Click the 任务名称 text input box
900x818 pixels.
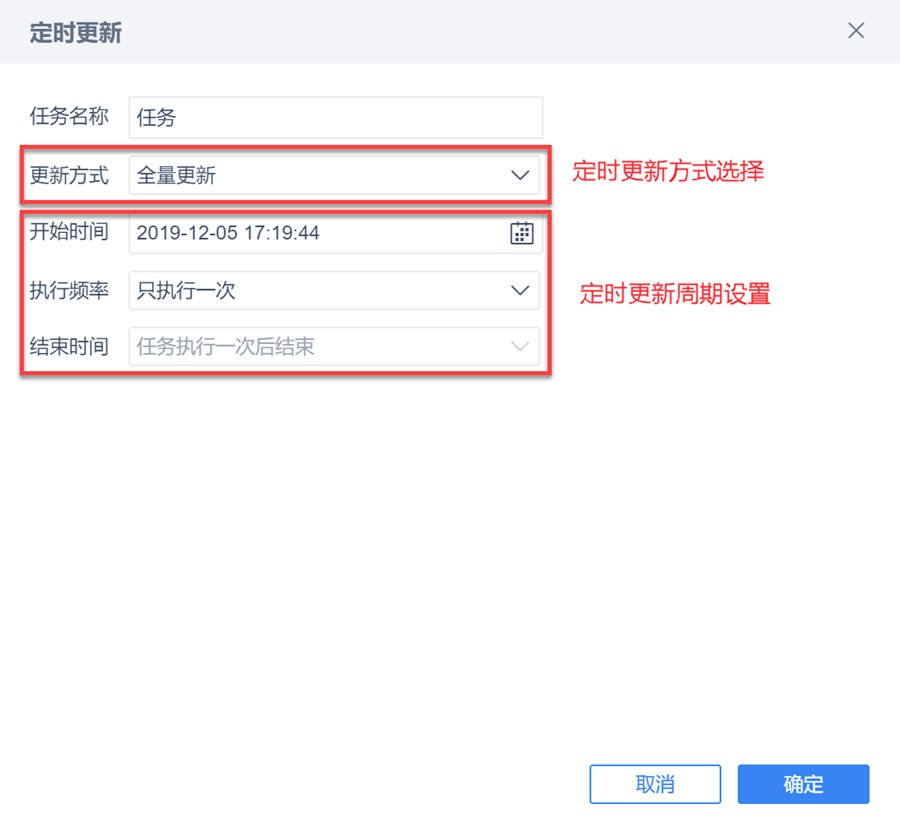[336, 117]
